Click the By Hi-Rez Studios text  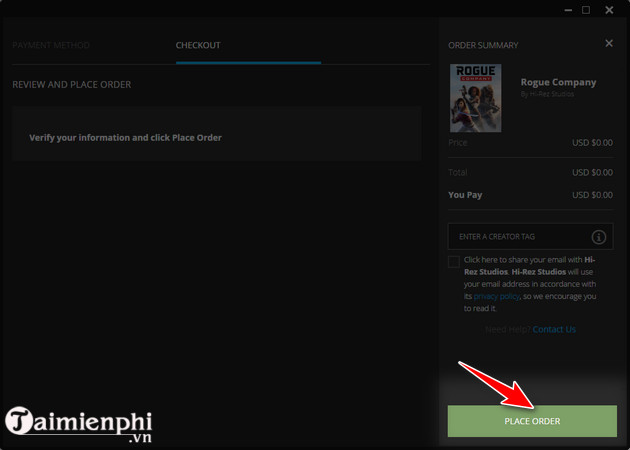547,94
